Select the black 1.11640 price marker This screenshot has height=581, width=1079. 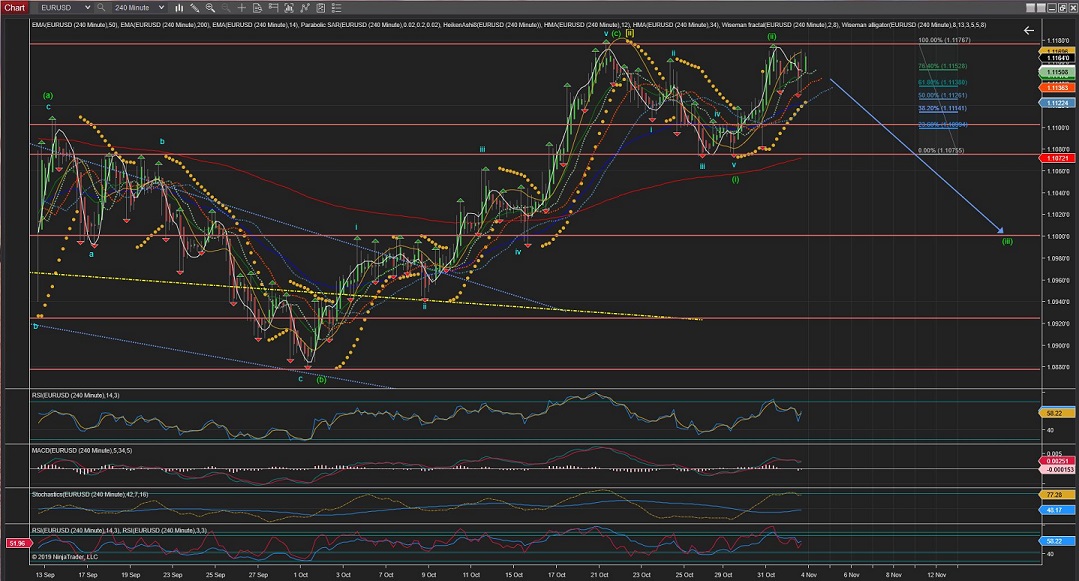click(x=1058, y=59)
